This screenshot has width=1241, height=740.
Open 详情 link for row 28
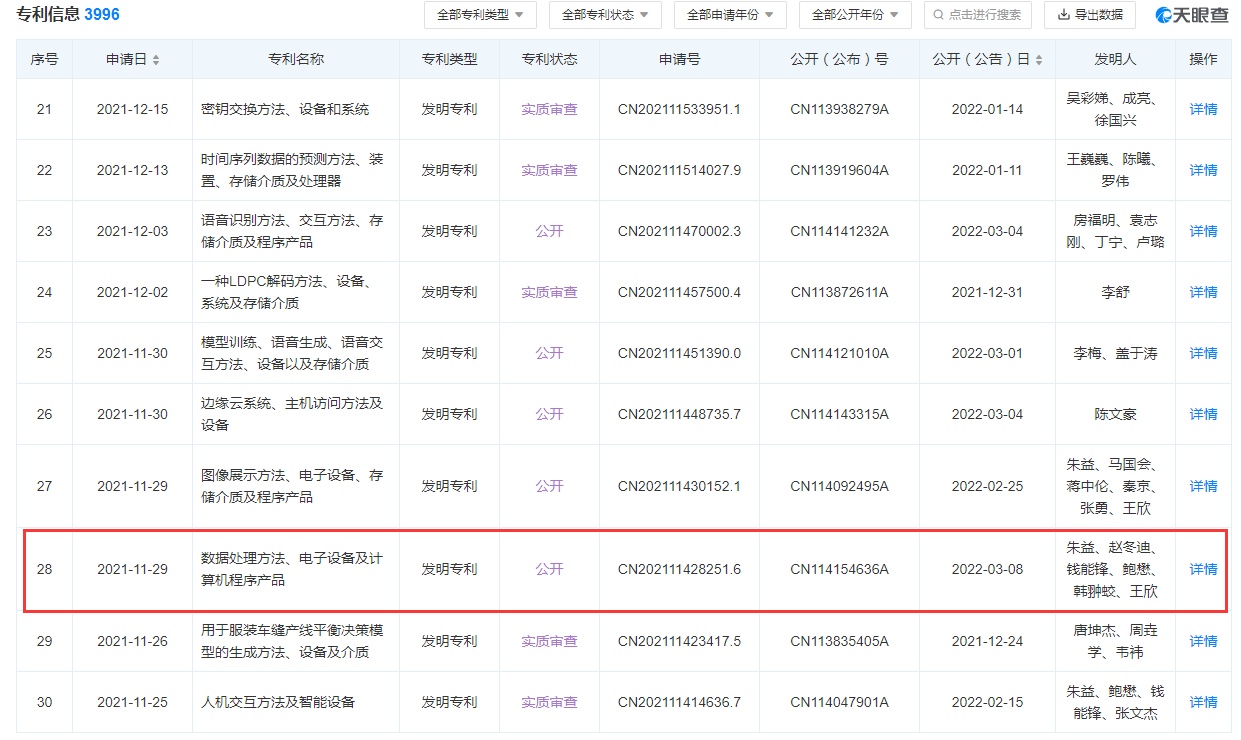(x=1203, y=569)
